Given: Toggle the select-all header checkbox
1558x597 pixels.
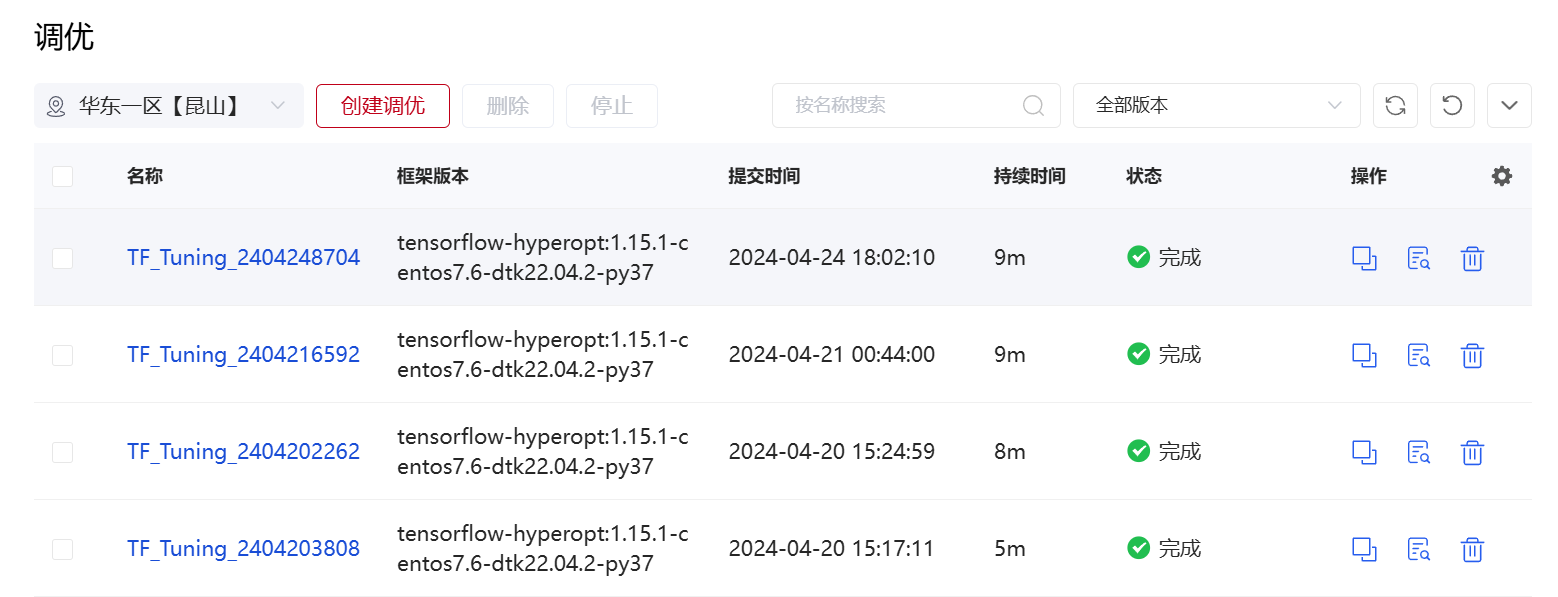Looking at the screenshot, I should [x=62, y=177].
